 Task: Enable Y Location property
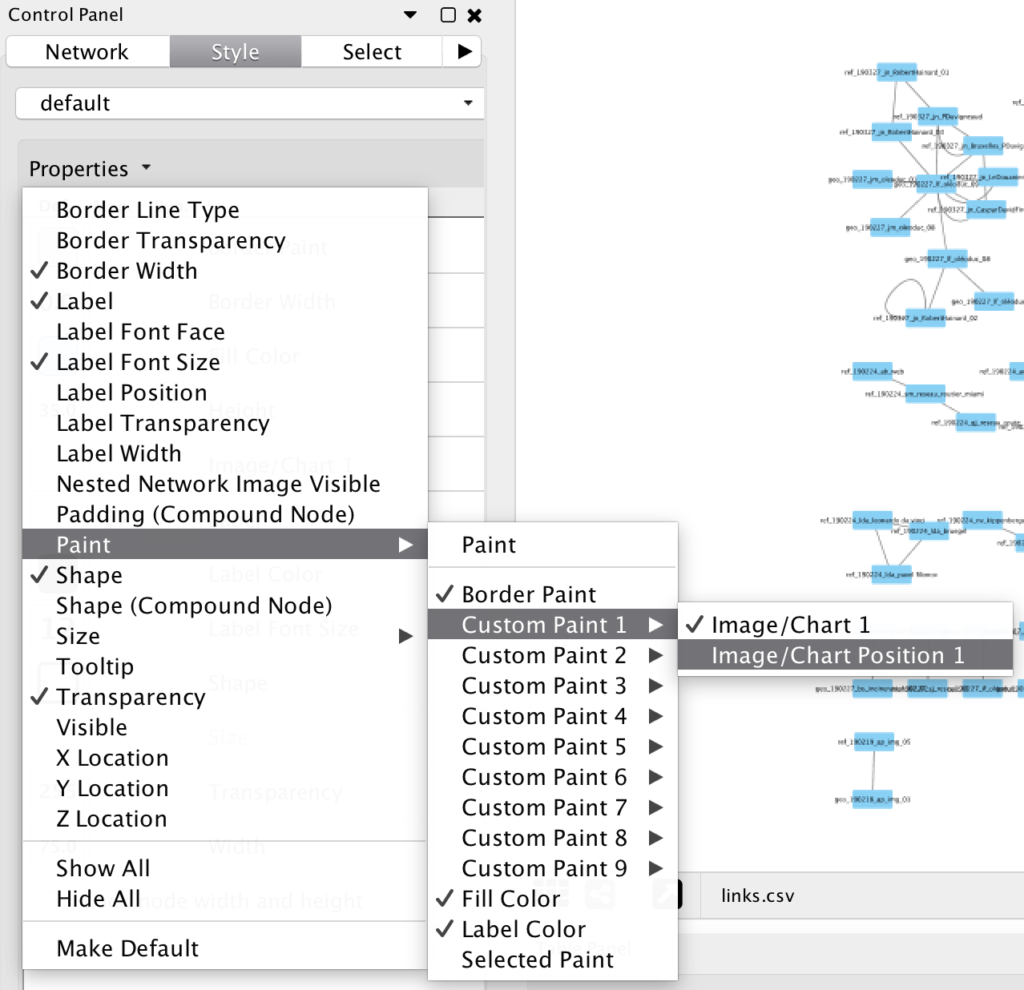pyautogui.click(x=225, y=788)
